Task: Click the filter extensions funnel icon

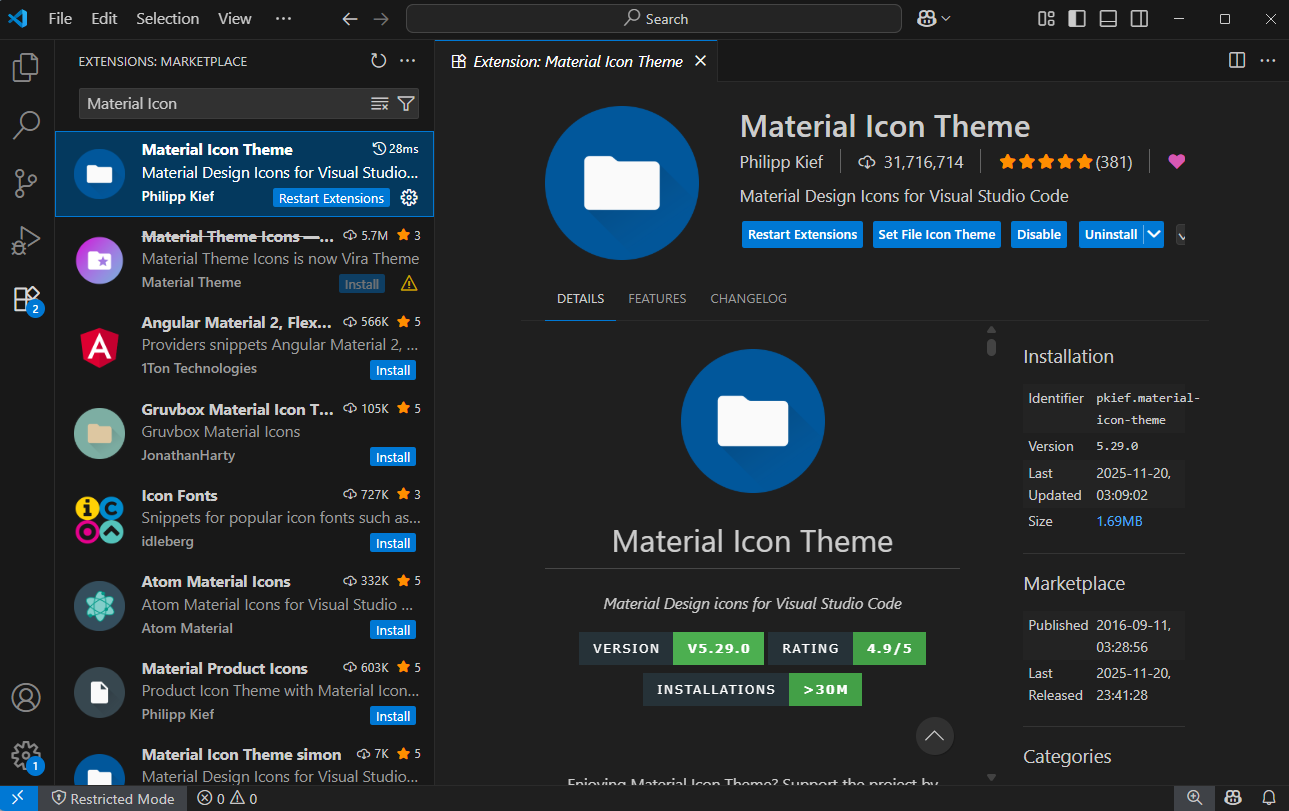Action: click(406, 103)
